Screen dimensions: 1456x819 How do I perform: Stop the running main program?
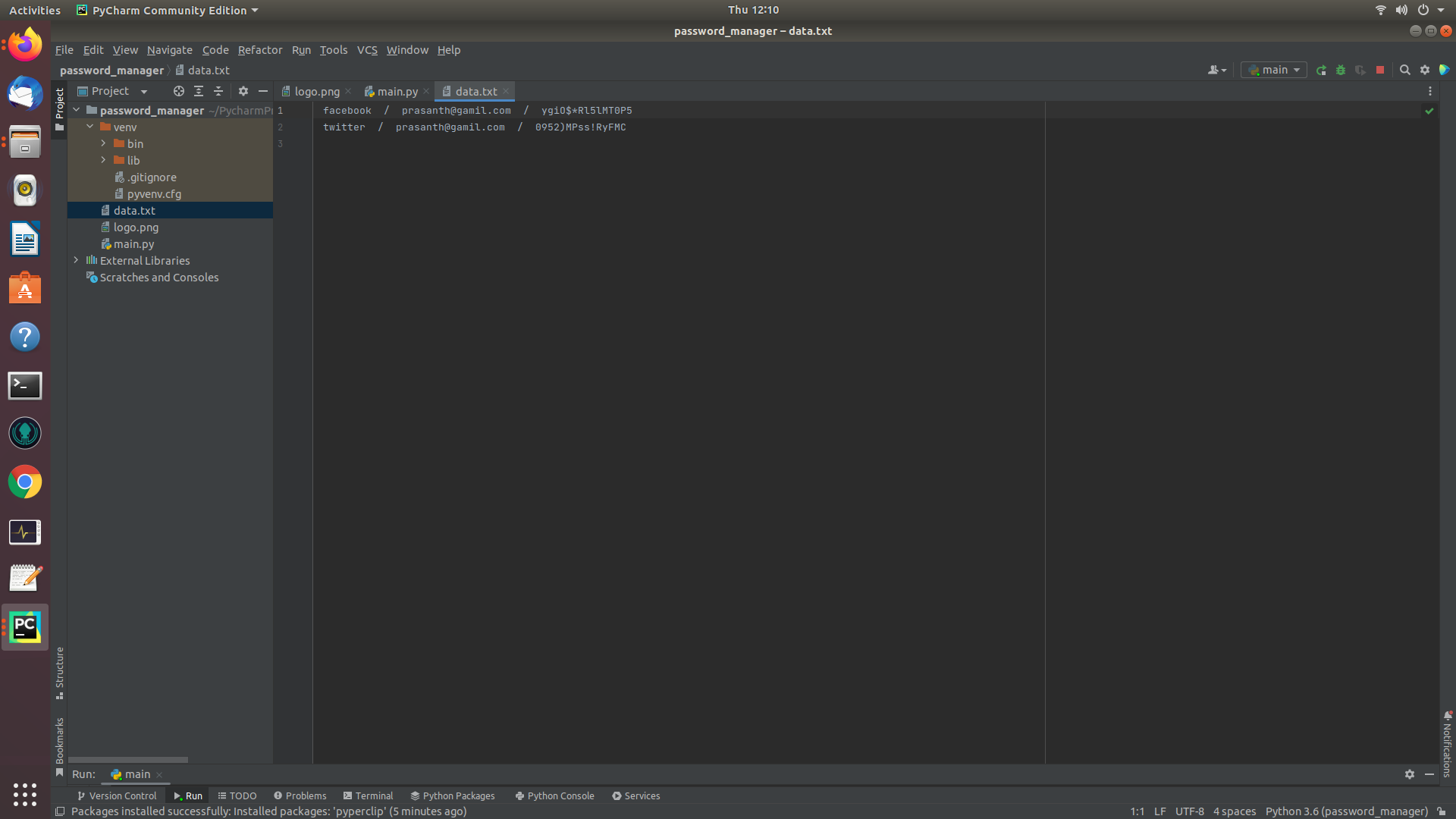tap(1380, 70)
